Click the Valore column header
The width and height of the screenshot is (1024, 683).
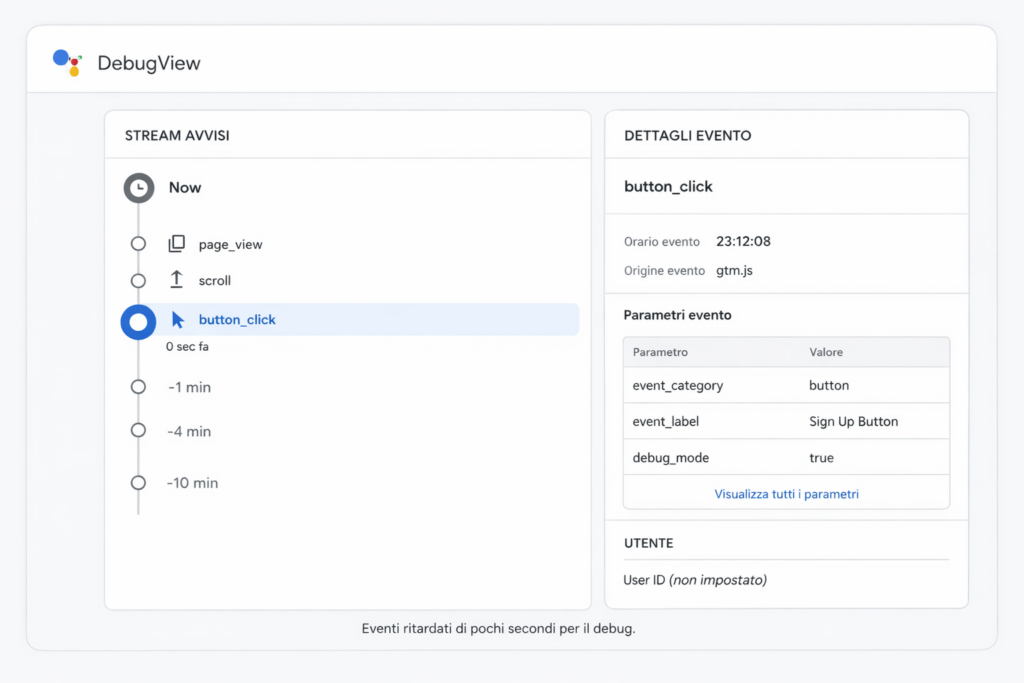826,352
